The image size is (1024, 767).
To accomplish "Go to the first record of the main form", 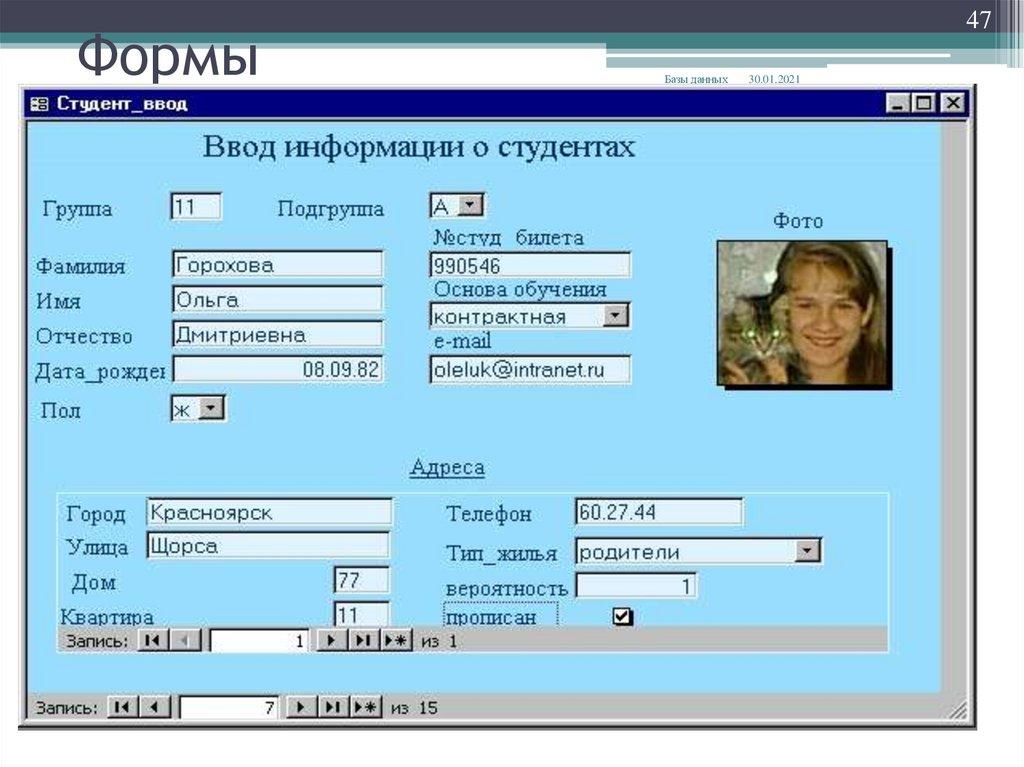I will coord(120,707).
